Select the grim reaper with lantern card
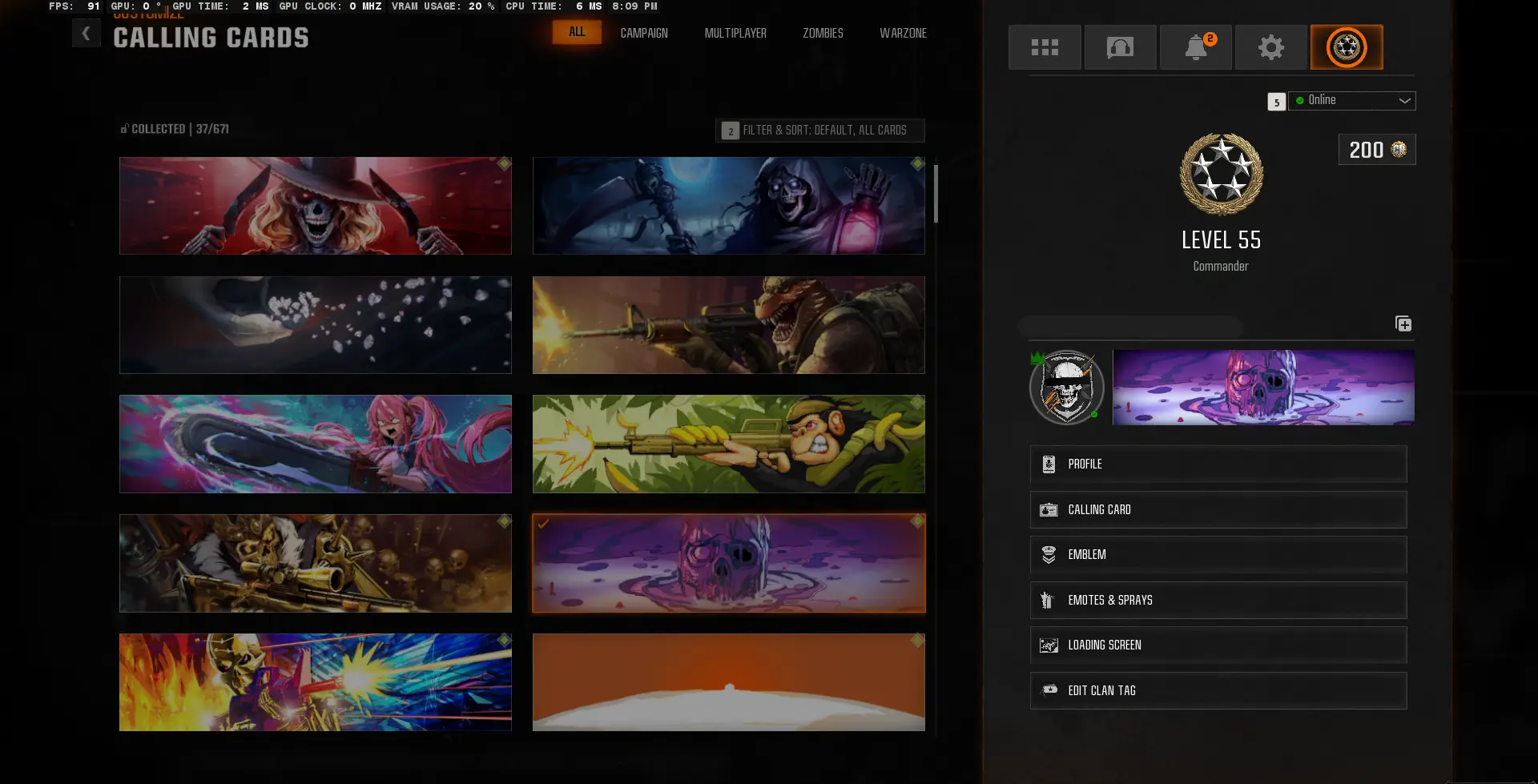This screenshot has height=784, width=1538. point(729,206)
